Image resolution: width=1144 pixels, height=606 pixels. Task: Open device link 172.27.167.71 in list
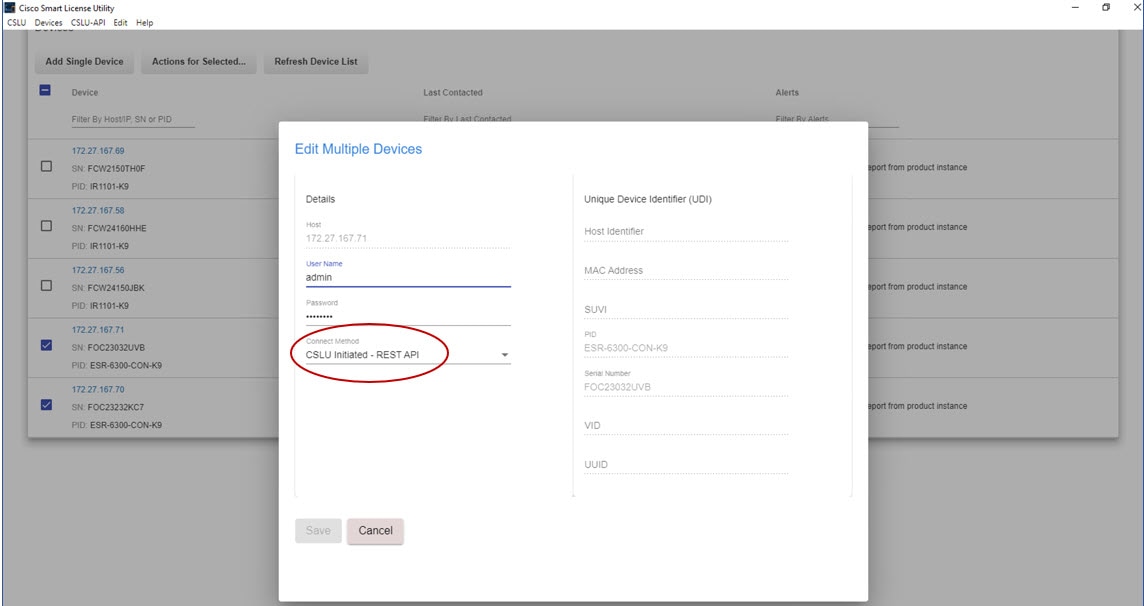click(98, 330)
